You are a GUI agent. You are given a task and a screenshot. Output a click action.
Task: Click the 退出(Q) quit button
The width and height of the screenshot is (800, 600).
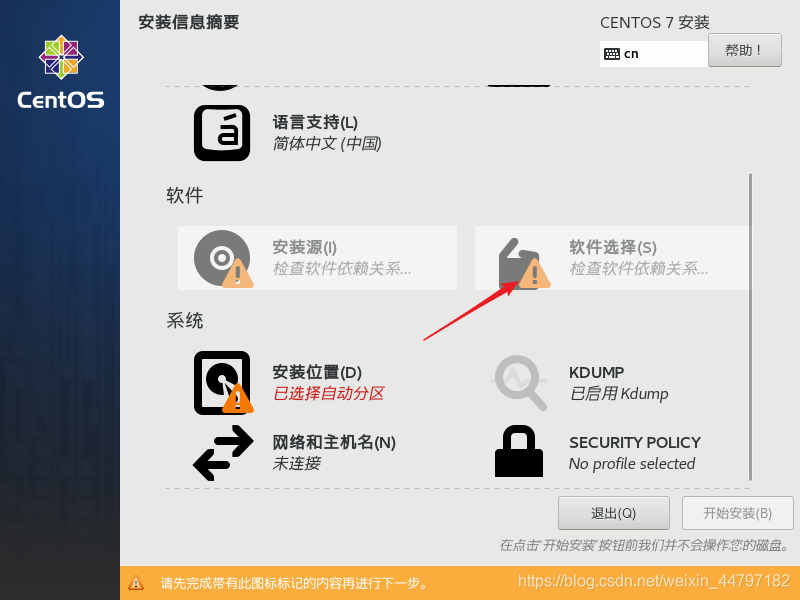(x=614, y=513)
